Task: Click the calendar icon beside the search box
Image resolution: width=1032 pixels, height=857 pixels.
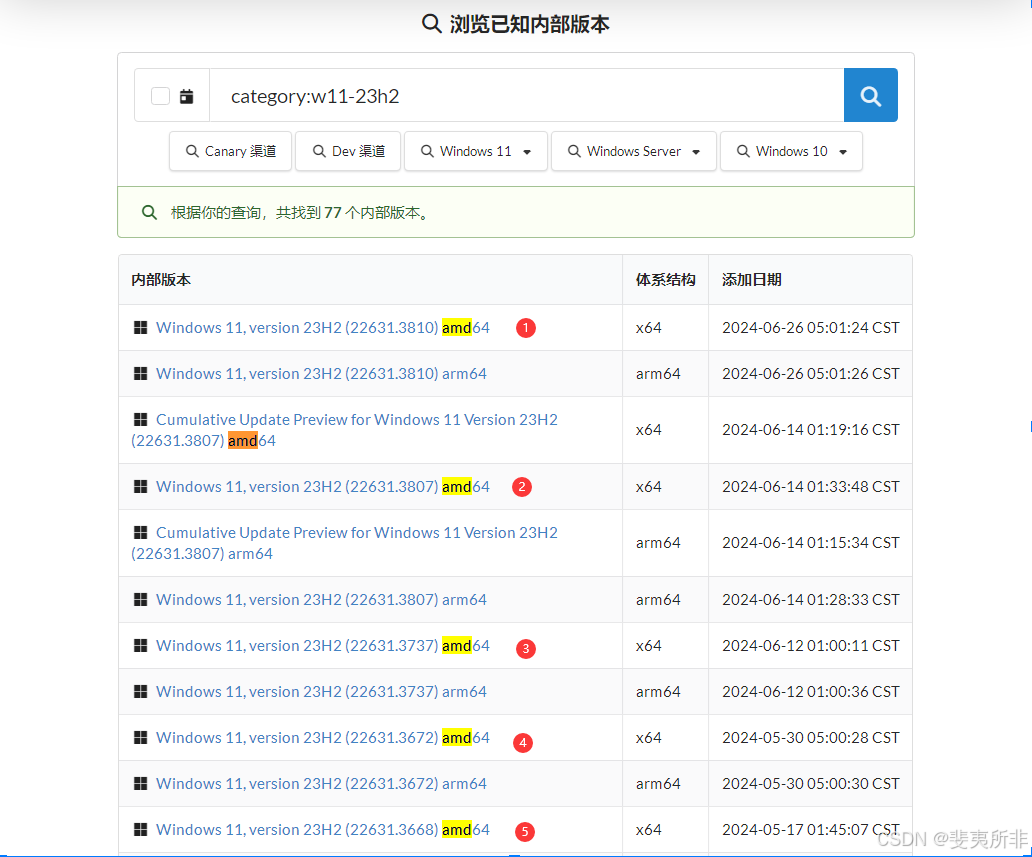Action: [x=187, y=96]
